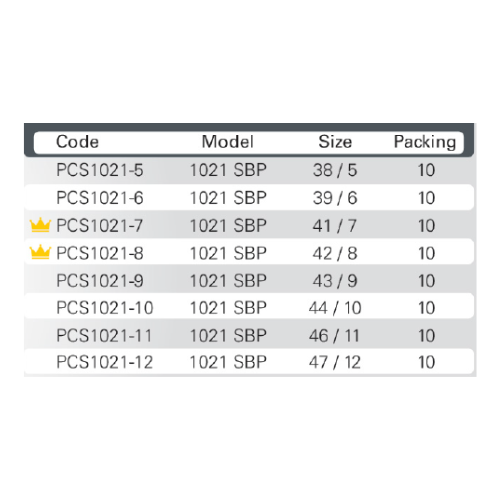The height and width of the screenshot is (500, 500).
Task: Click size value 38 / 5
Action: [x=335, y=170]
